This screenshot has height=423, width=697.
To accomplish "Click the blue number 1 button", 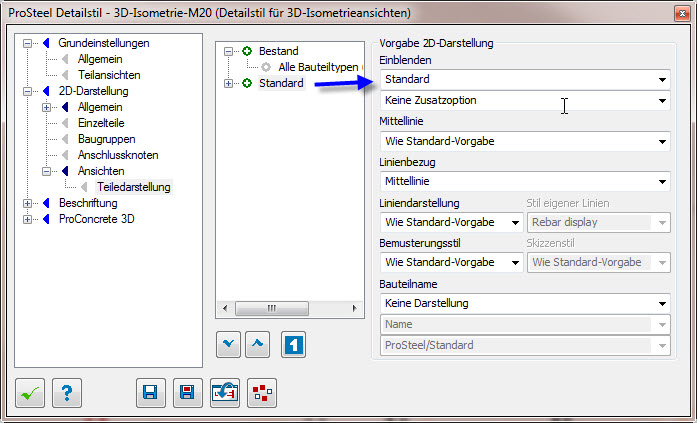I will pos(293,344).
